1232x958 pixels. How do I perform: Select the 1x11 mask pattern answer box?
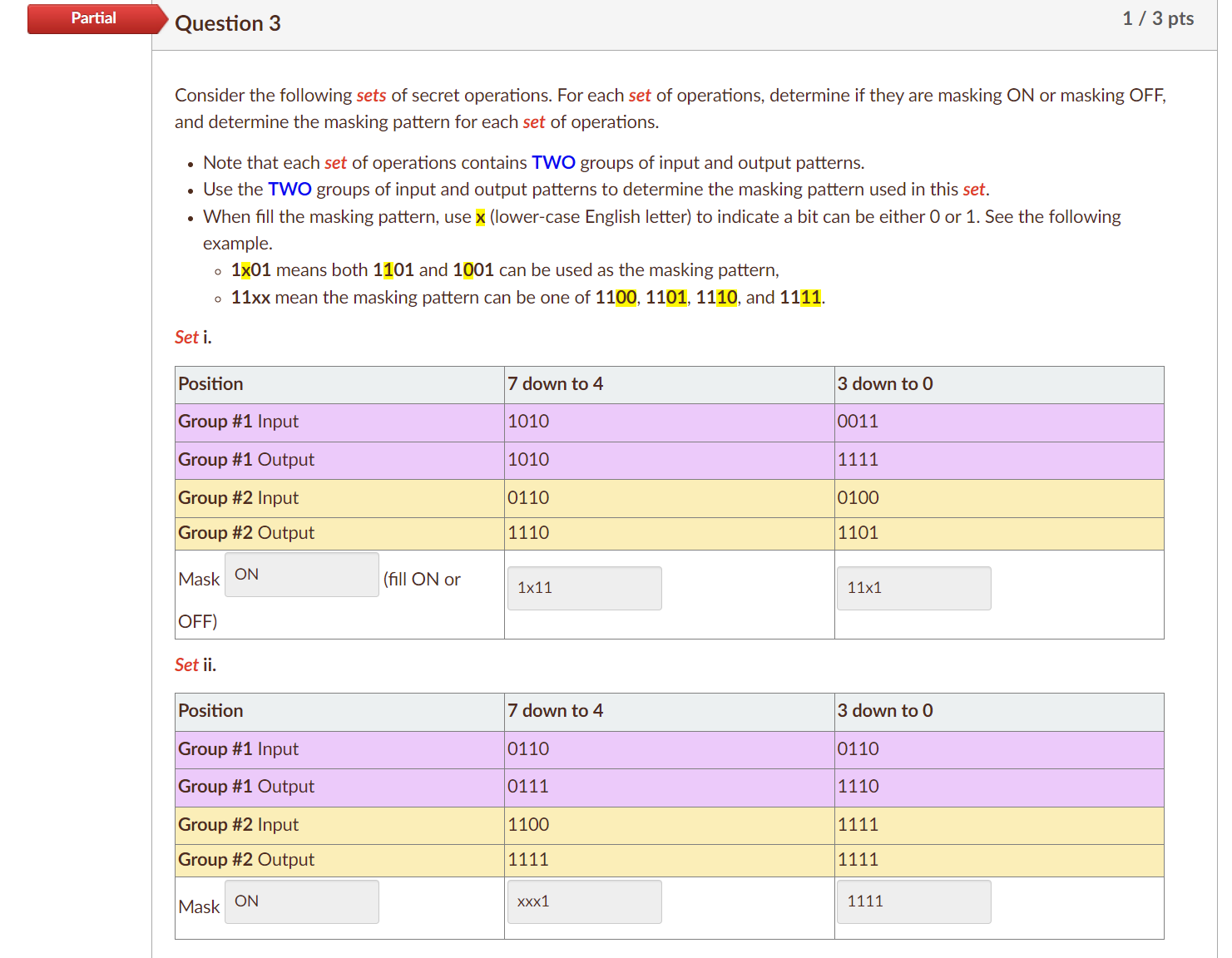[x=584, y=588]
